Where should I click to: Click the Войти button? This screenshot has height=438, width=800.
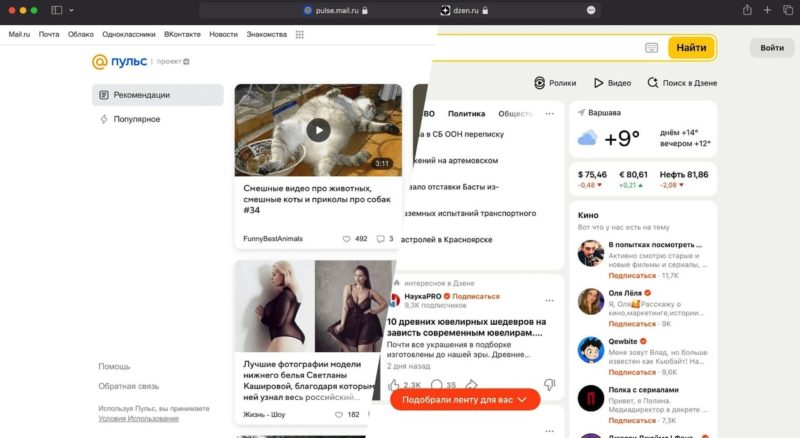(772, 47)
